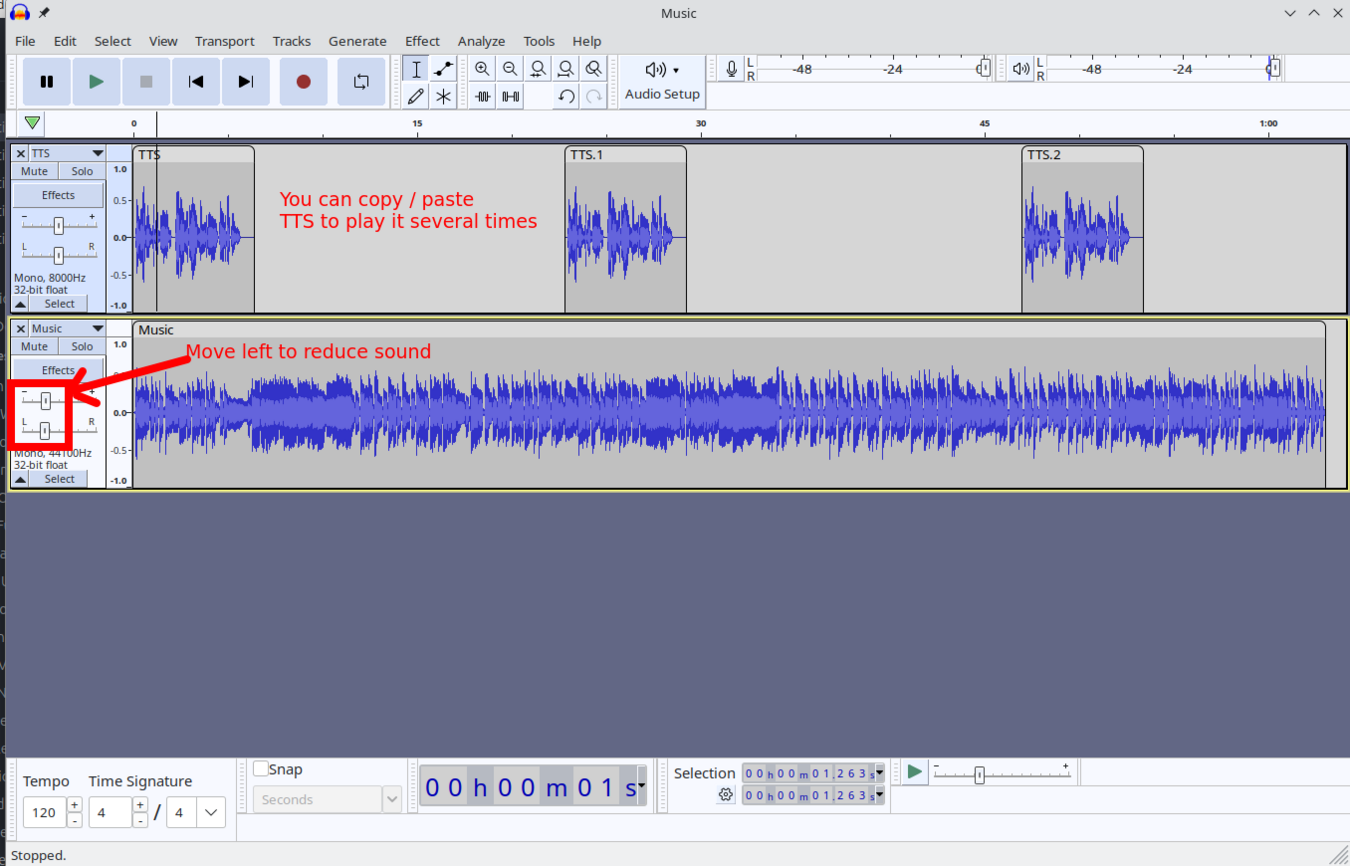The height and width of the screenshot is (866, 1350).
Task: Collapse the Music track with the arrow
Action: [x=20, y=479]
